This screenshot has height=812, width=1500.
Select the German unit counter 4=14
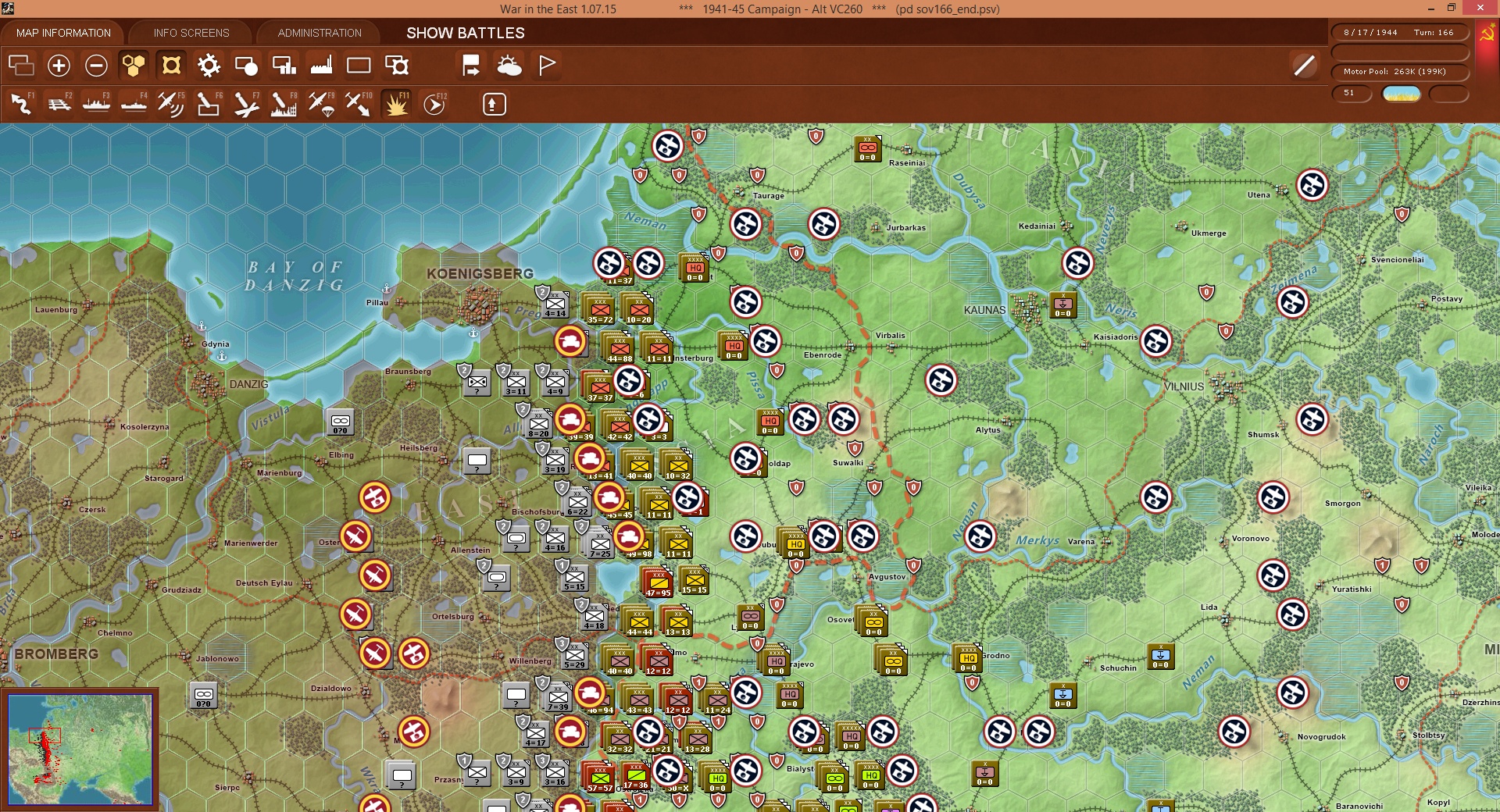click(x=555, y=304)
